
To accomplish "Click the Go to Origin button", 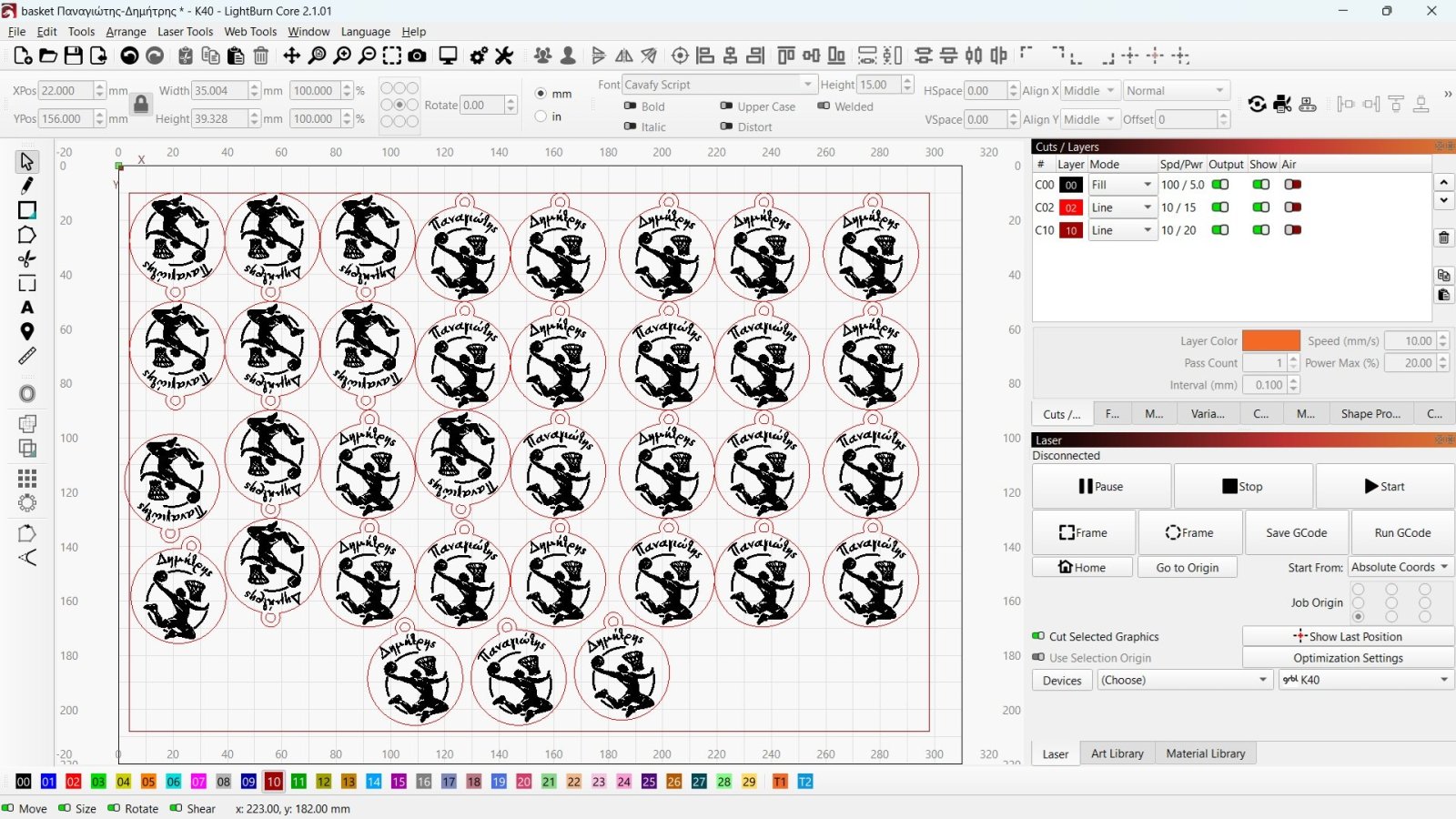I will (x=1188, y=568).
